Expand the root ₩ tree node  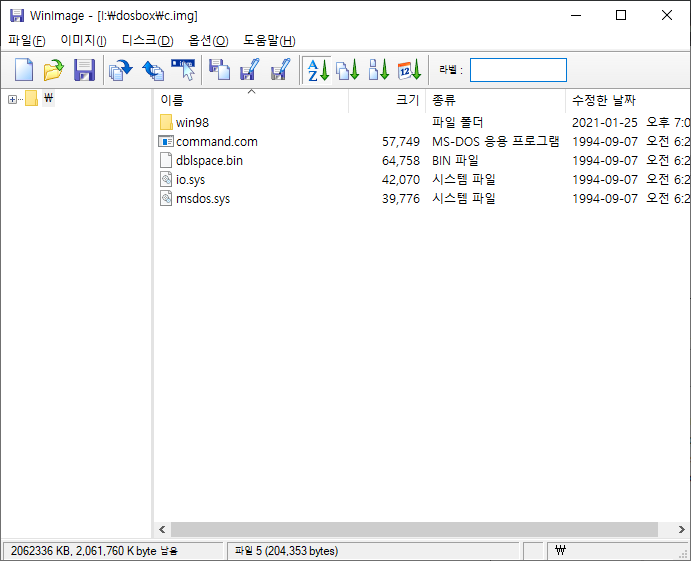click(x=12, y=100)
